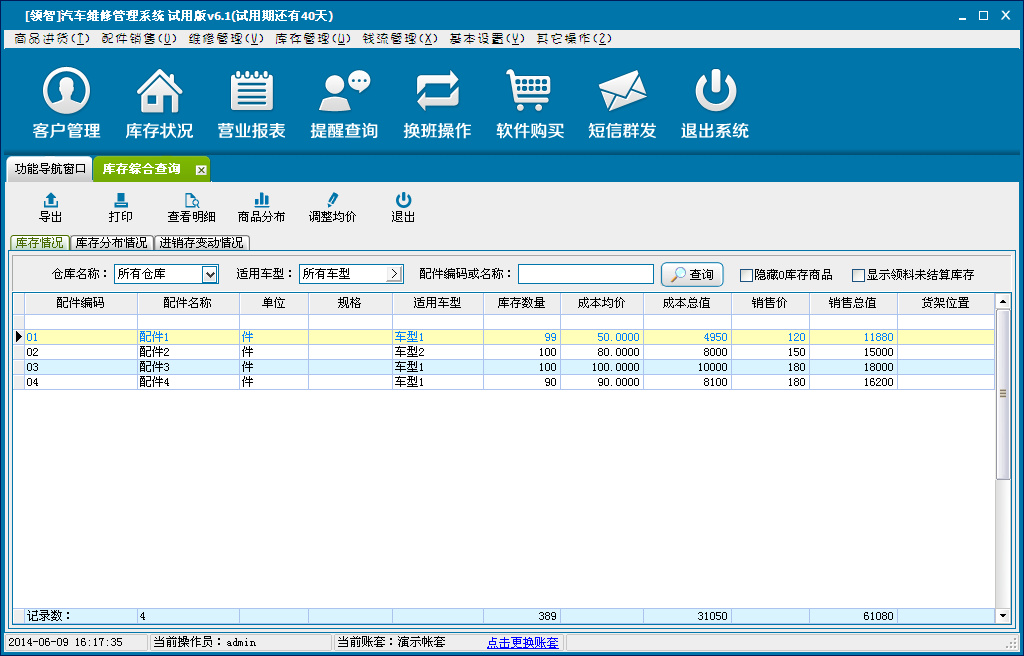This screenshot has width=1024, height=656.
Task: Click 换班操作 shift change icon
Action: click(x=437, y=92)
